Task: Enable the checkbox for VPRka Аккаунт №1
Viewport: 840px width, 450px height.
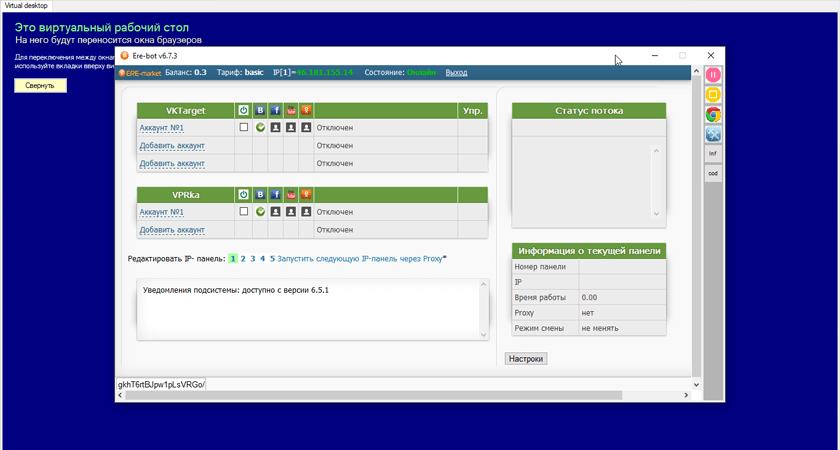Action: [x=244, y=212]
